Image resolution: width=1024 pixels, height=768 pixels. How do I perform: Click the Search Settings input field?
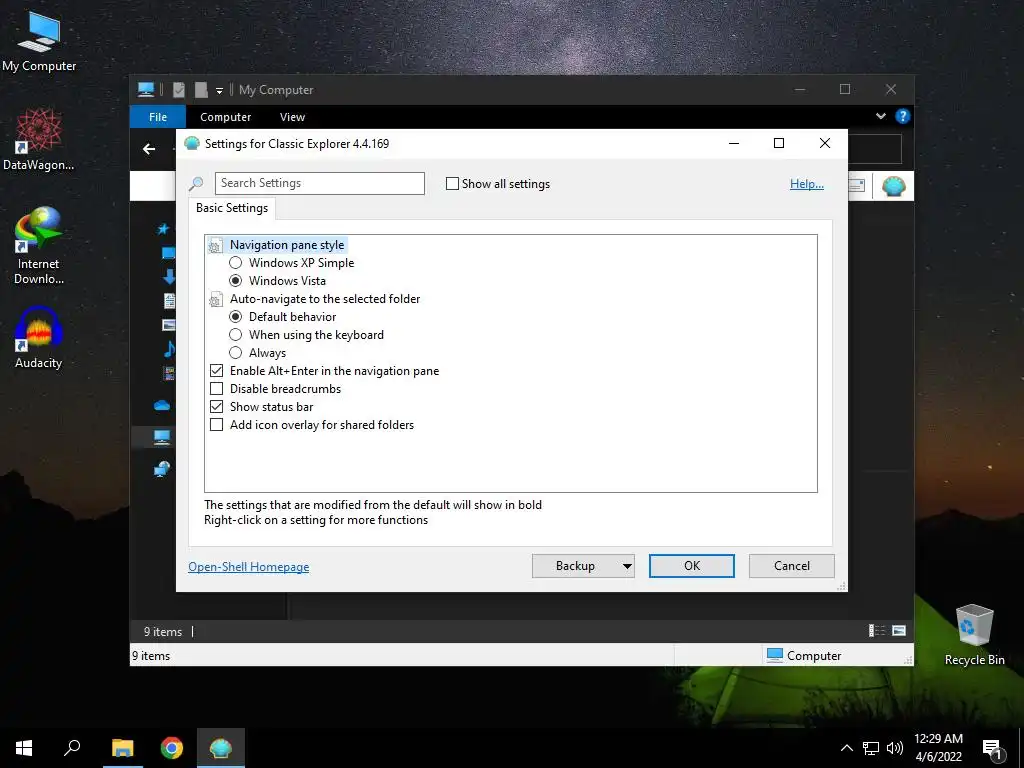tap(320, 184)
